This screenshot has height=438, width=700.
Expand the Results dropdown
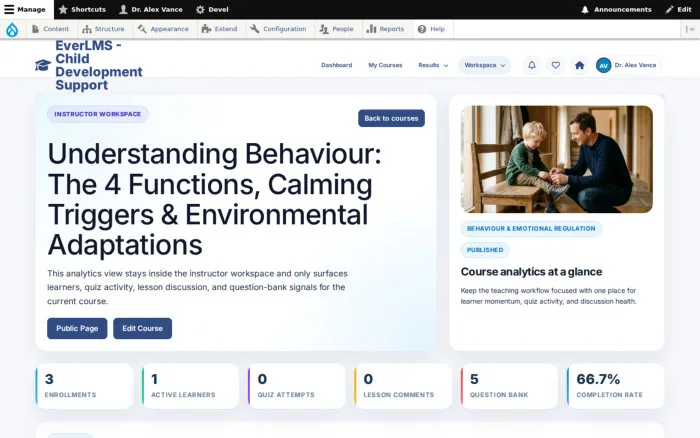(433, 65)
